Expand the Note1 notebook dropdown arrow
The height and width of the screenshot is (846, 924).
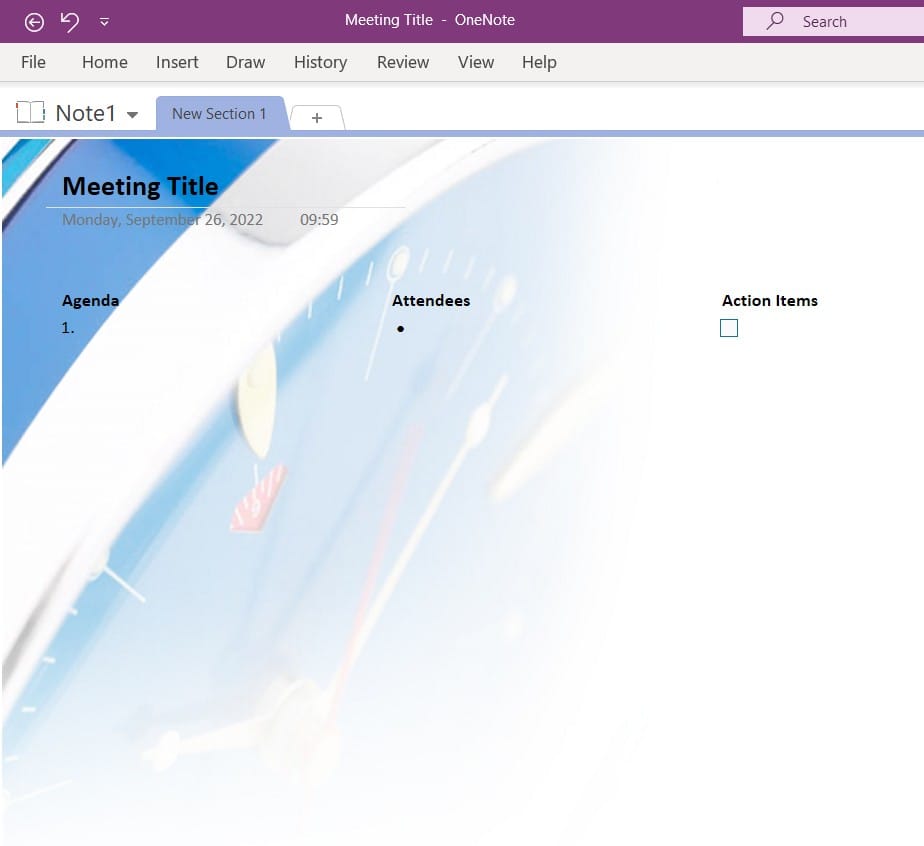132,115
